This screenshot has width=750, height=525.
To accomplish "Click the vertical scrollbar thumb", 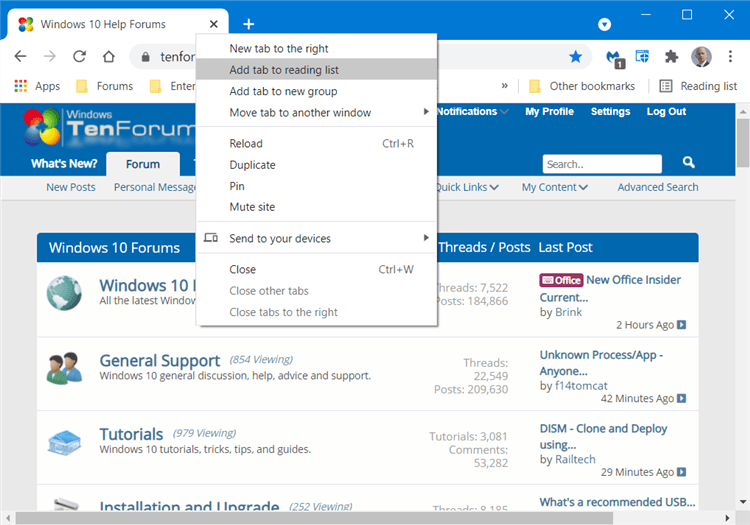I will pyautogui.click(x=743, y=142).
